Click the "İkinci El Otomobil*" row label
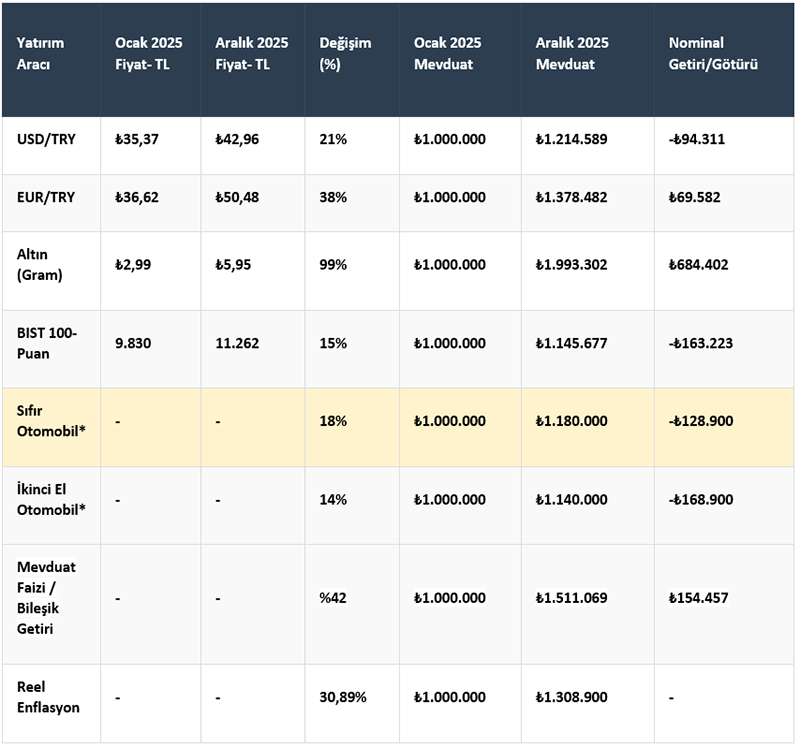The width and height of the screenshot is (800, 748). coord(49,499)
